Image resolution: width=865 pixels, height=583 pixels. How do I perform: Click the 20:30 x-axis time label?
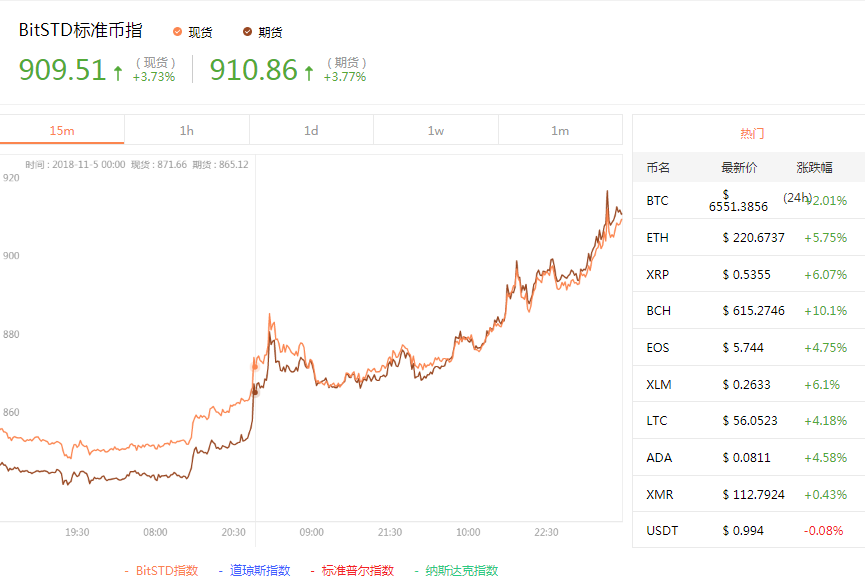tap(233, 532)
